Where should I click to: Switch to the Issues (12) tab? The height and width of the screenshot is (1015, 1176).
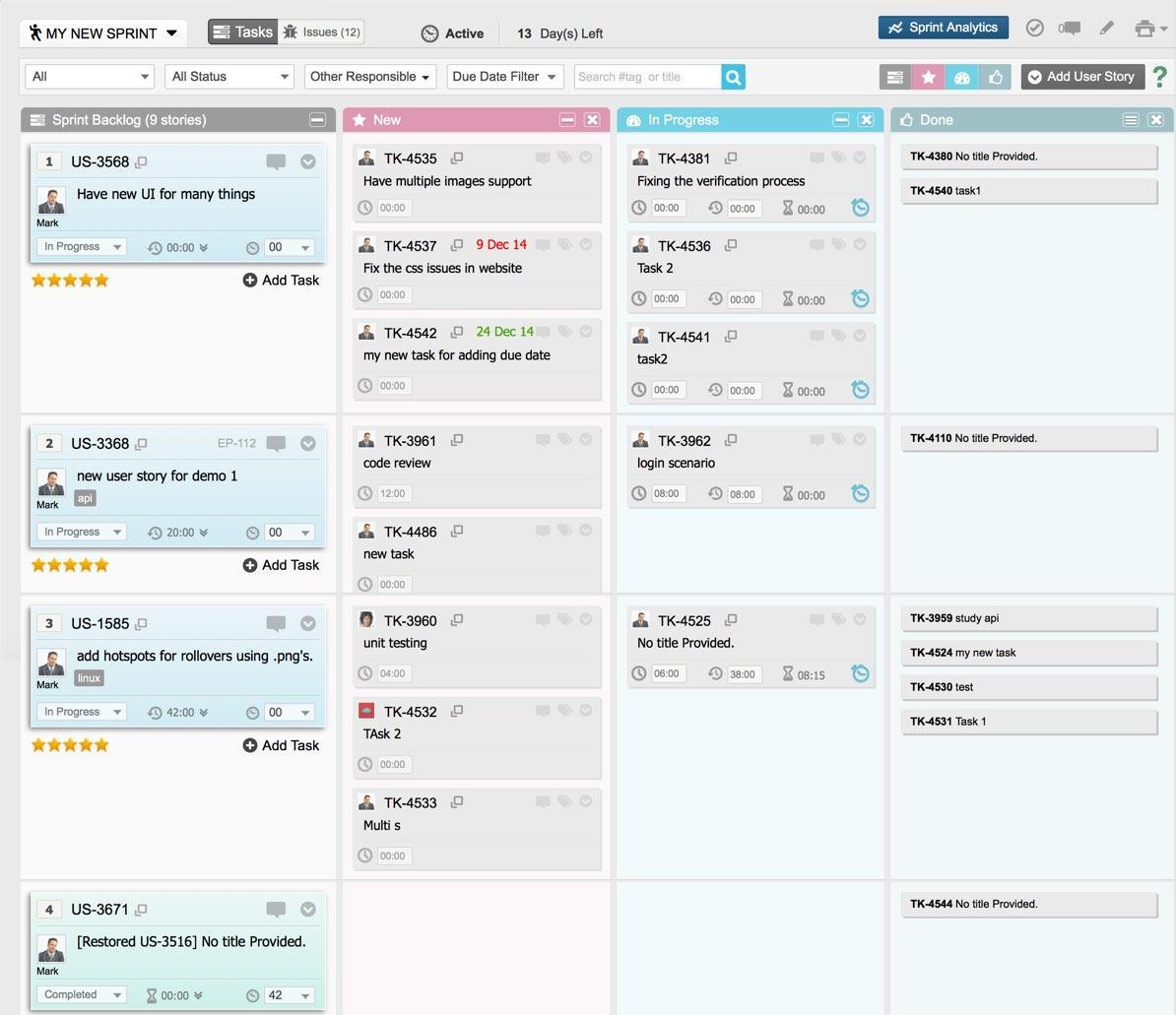click(321, 32)
